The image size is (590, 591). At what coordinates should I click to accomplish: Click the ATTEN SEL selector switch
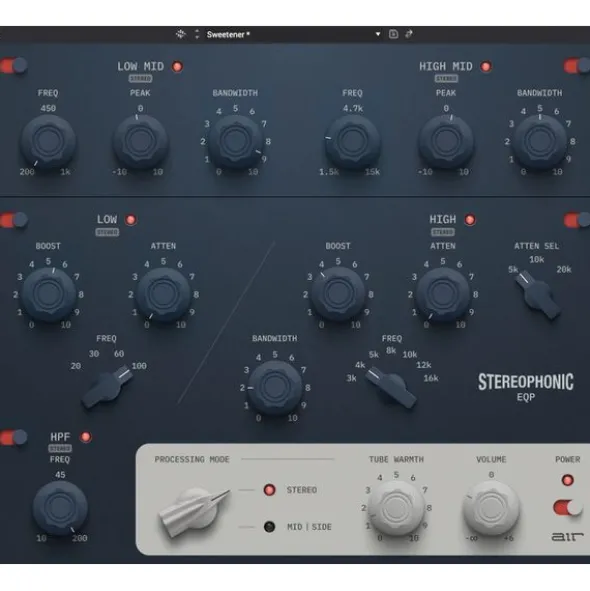tap(537, 296)
